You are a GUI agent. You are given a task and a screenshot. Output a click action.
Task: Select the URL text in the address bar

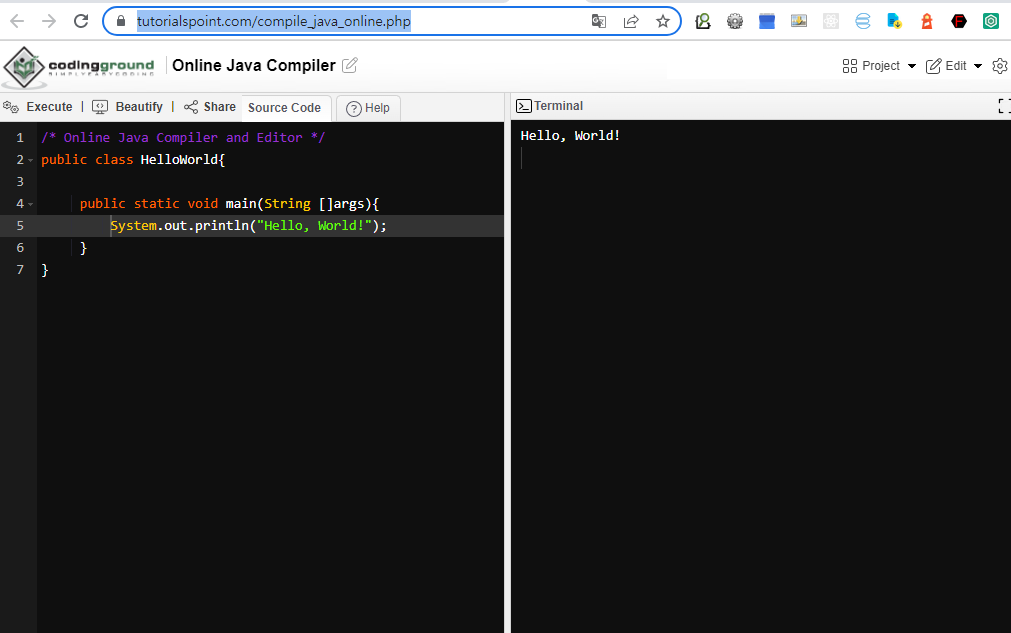point(273,21)
